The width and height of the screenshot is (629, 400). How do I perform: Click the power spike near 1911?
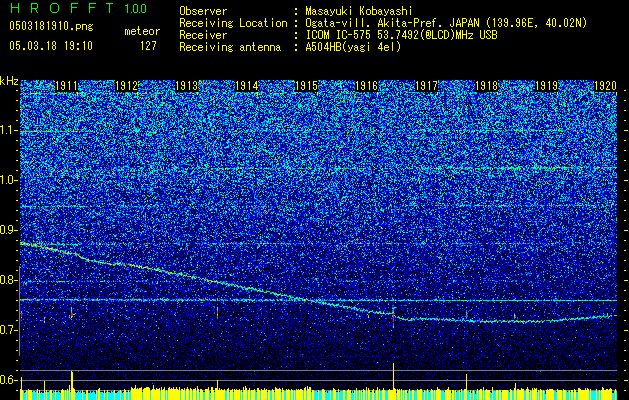pos(72,380)
